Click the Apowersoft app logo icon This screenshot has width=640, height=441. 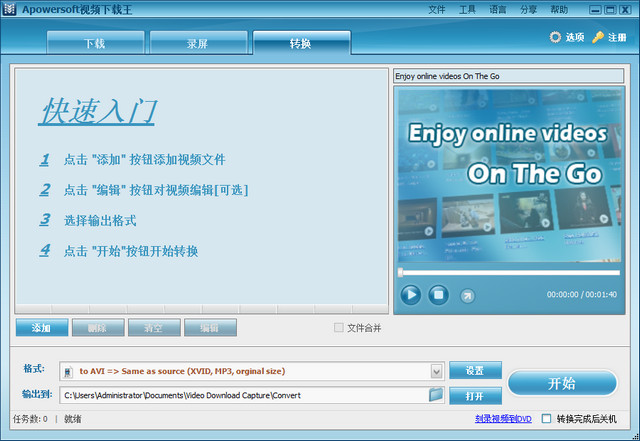[x=9, y=9]
